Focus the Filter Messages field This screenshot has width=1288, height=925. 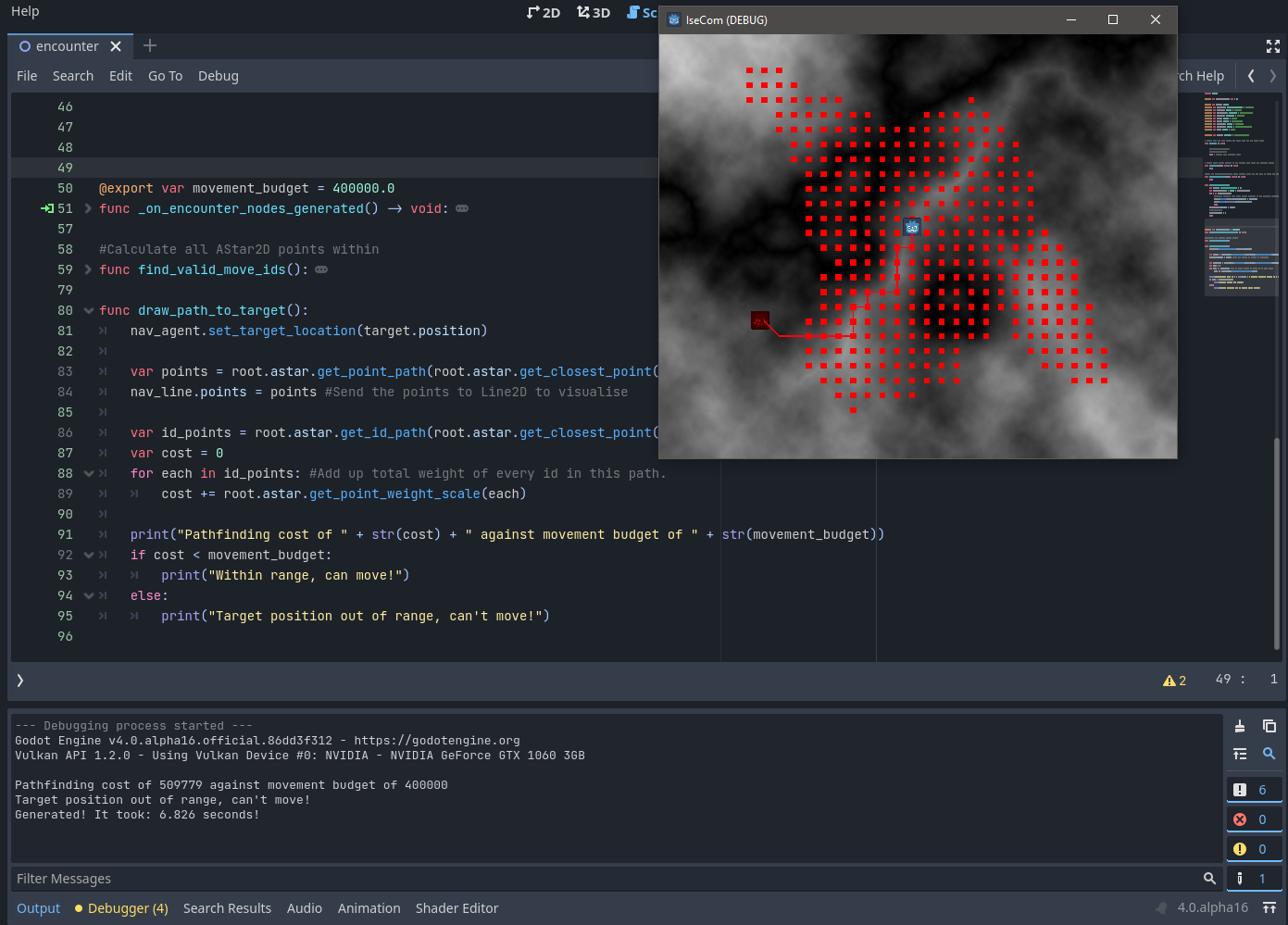[606, 879]
